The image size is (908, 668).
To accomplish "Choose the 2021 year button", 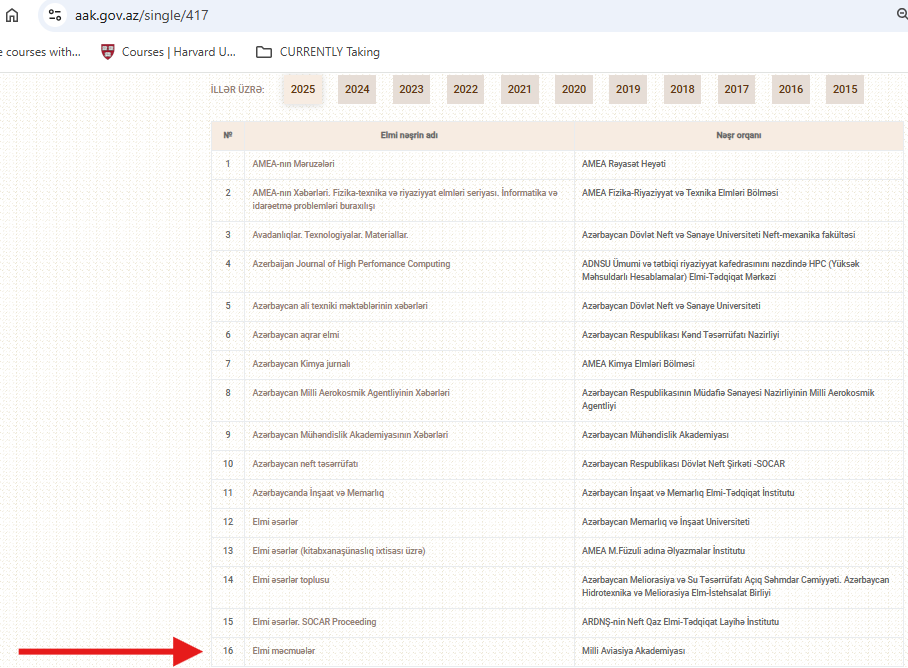I will click(519, 89).
